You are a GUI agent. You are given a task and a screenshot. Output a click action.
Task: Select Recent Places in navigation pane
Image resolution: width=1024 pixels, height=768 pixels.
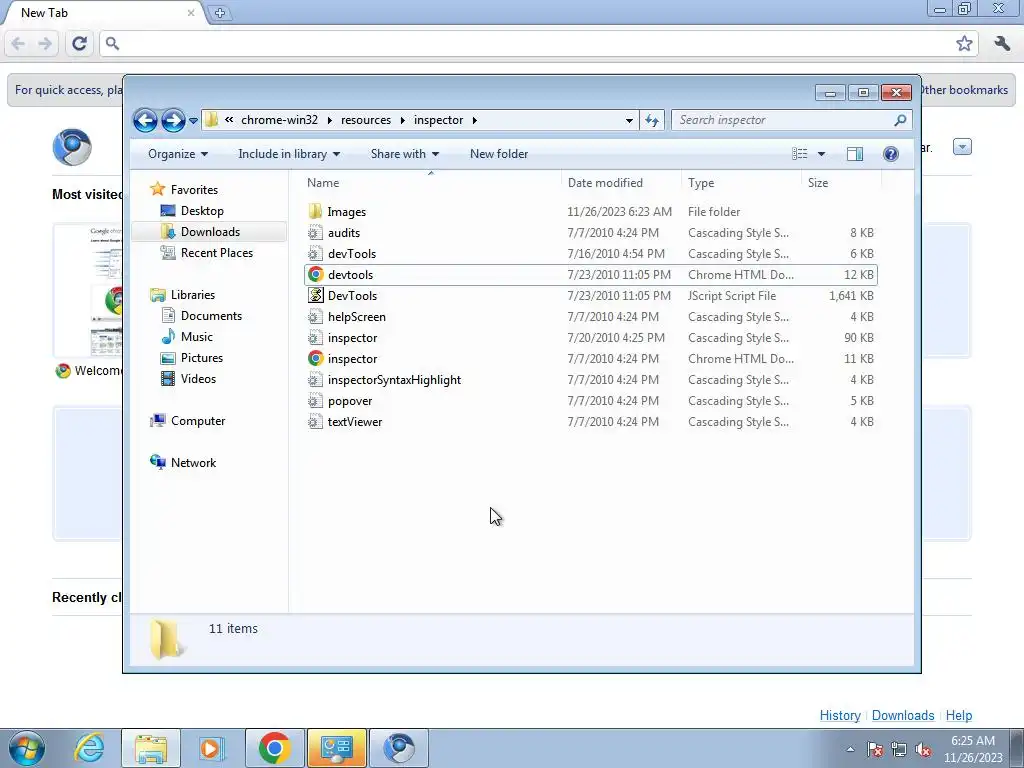(x=216, y=253)
